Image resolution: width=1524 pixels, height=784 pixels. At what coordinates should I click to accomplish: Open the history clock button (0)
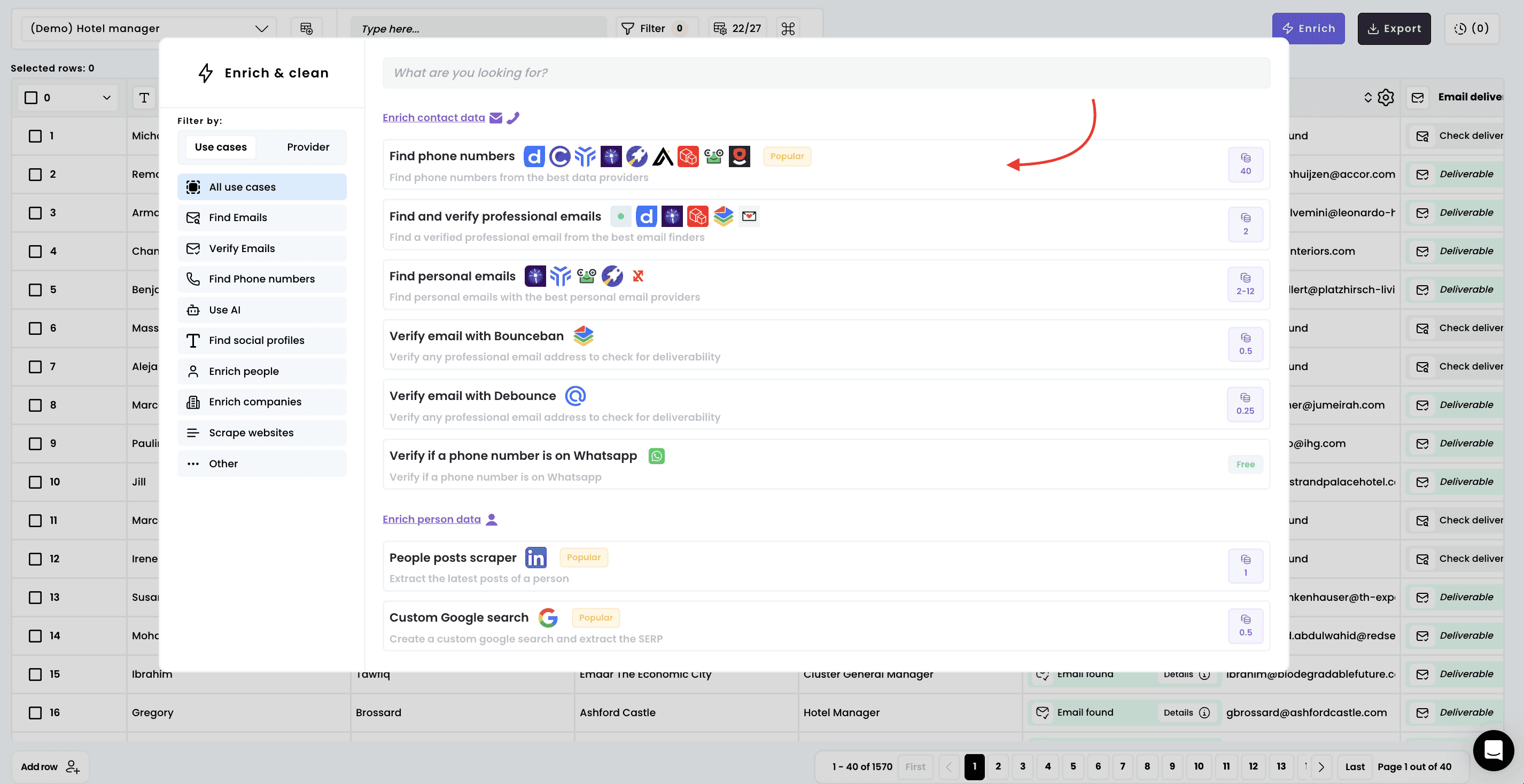[x=1471, y=28]
